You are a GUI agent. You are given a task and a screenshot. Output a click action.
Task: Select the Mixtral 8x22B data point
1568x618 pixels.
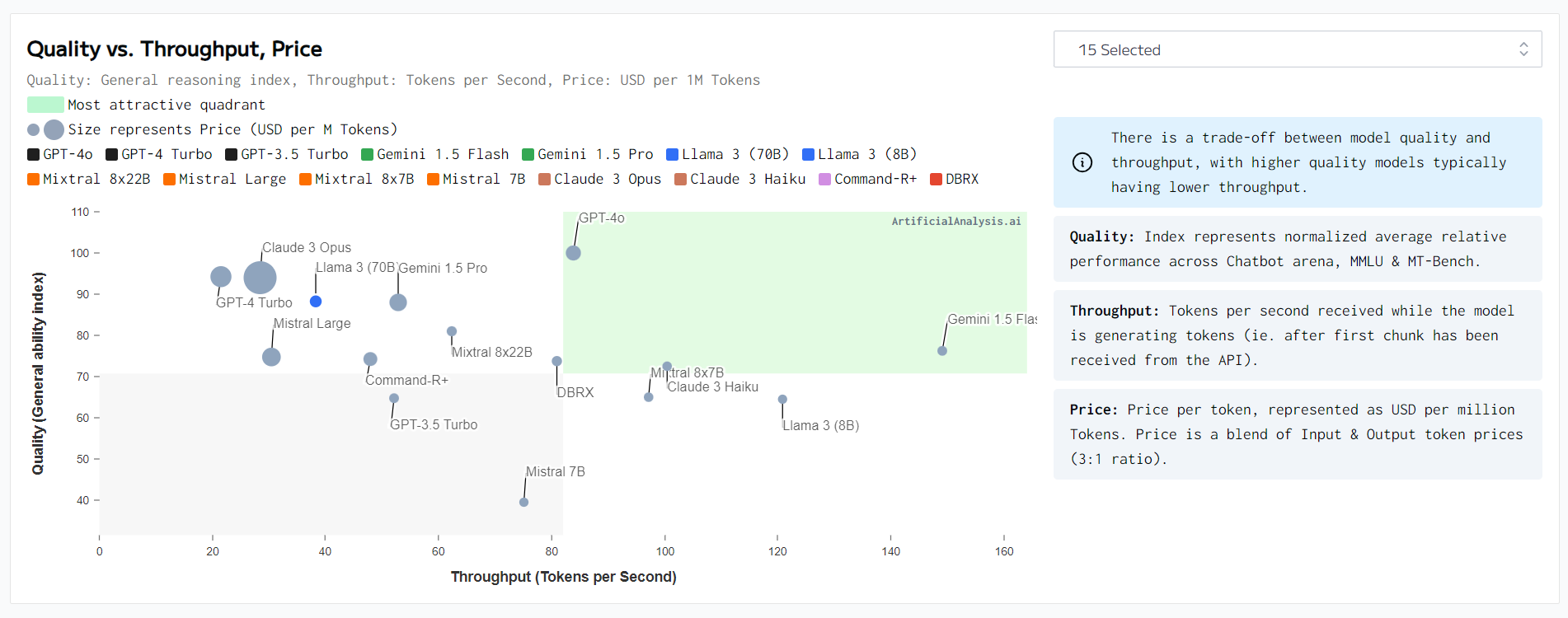tap(452, 331)
